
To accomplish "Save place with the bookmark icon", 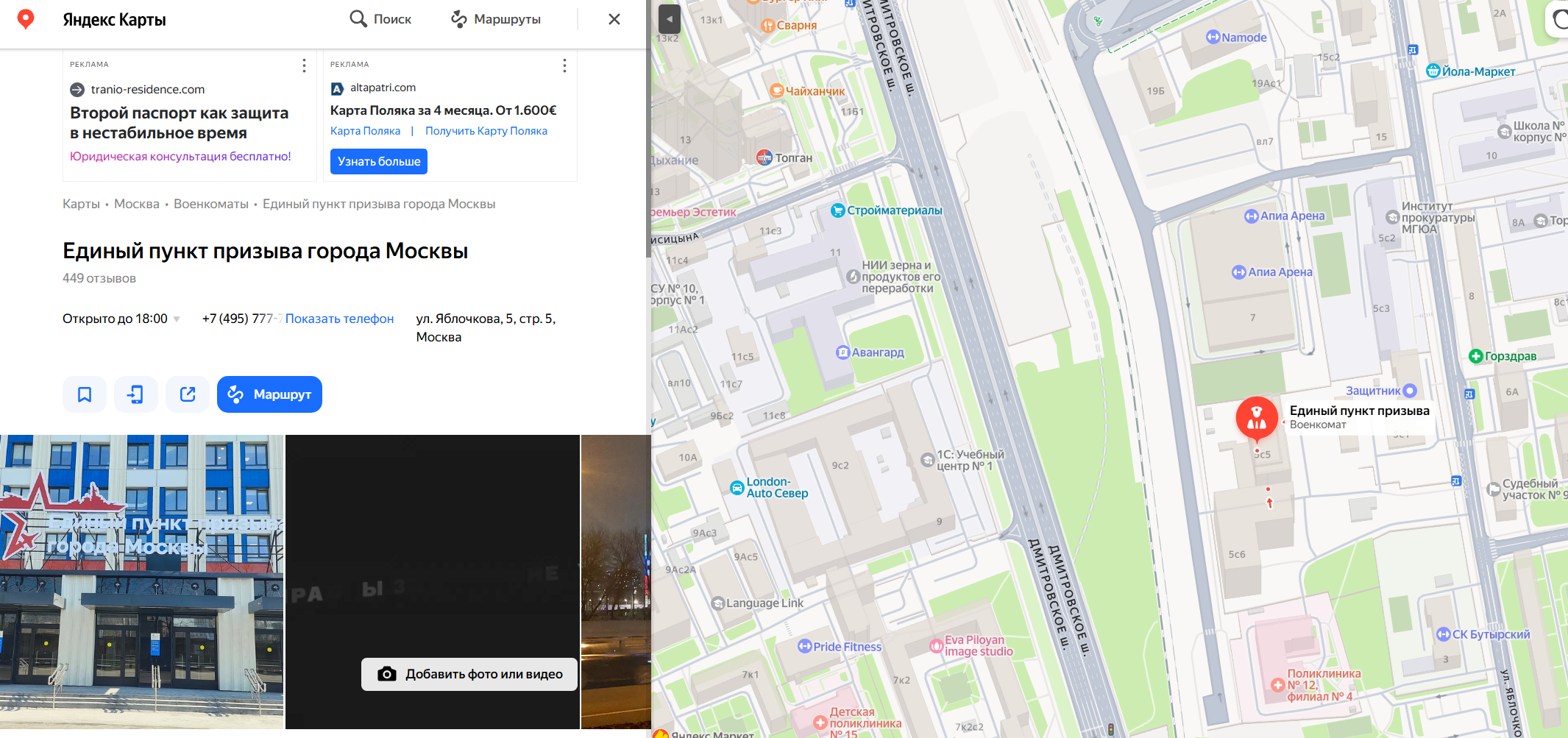I will (x=85, y=394).
